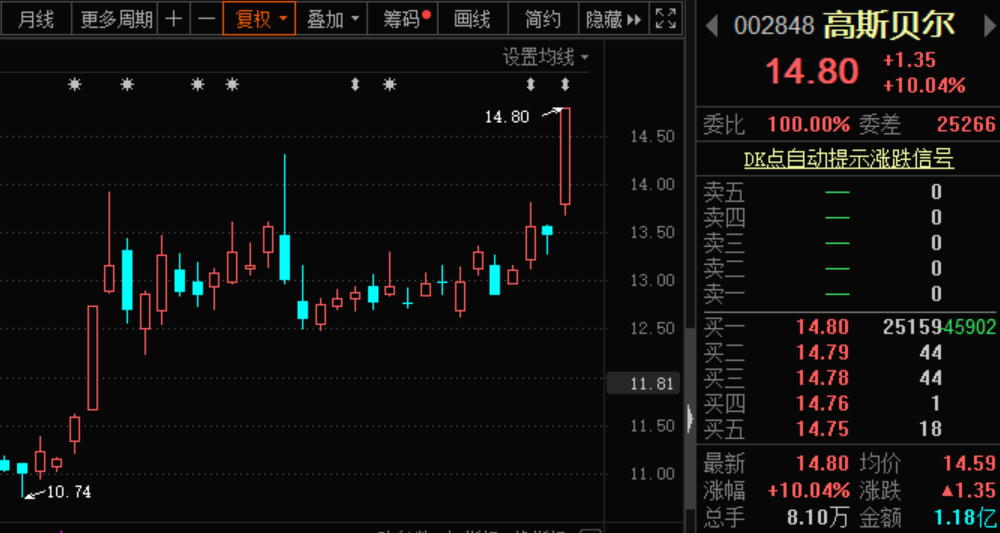Click the 14.50 price axis label
This screenshot has width=1000, height=533.
coord(652,136)
